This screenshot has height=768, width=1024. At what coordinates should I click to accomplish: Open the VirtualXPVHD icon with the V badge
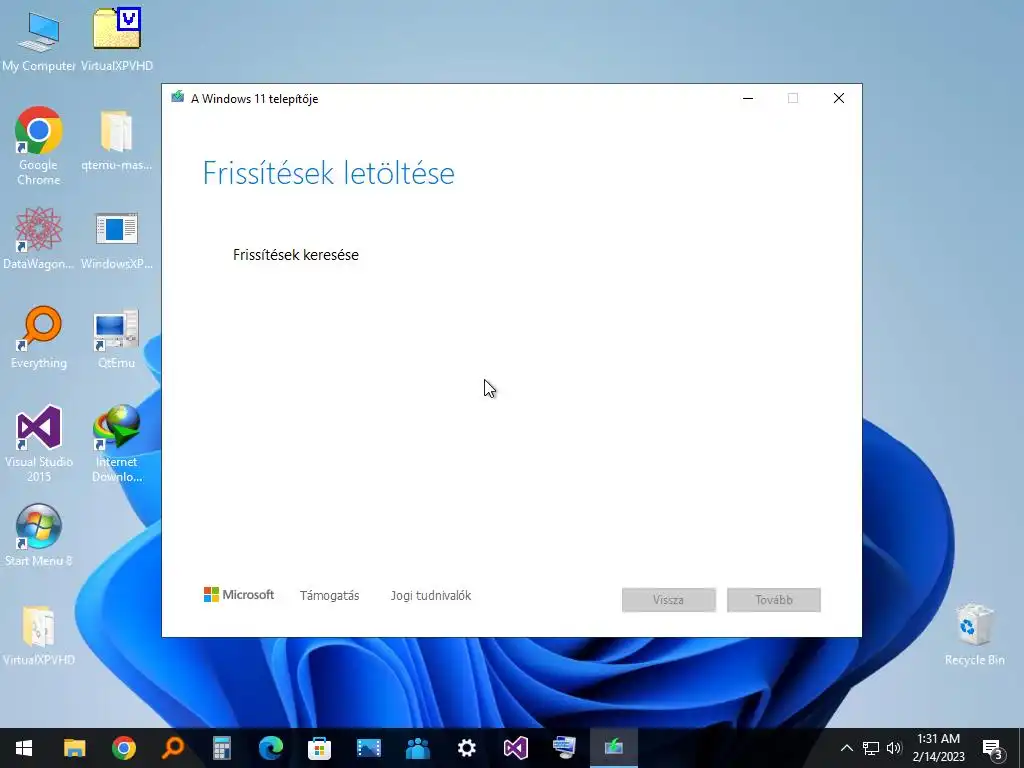click(116, 39)
